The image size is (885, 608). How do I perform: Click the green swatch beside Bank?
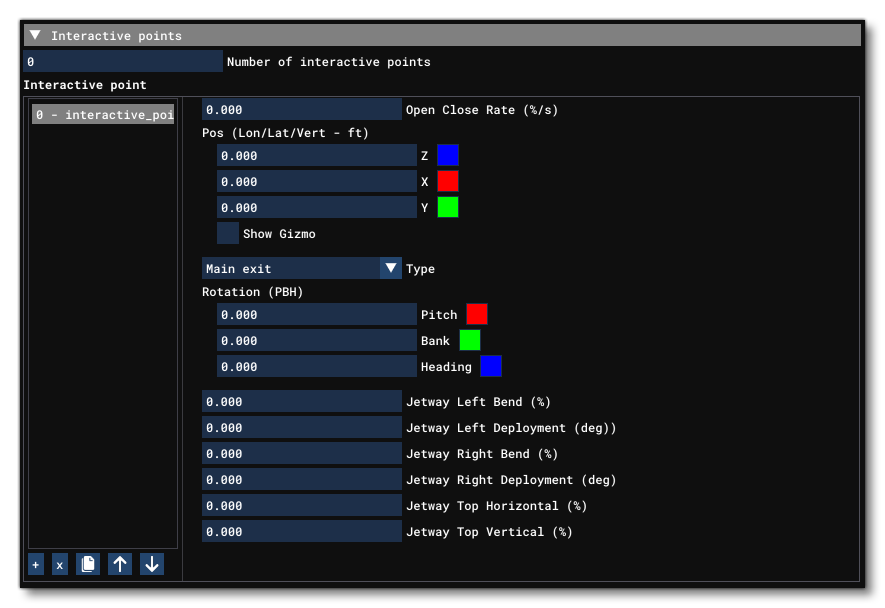[470, 340]
